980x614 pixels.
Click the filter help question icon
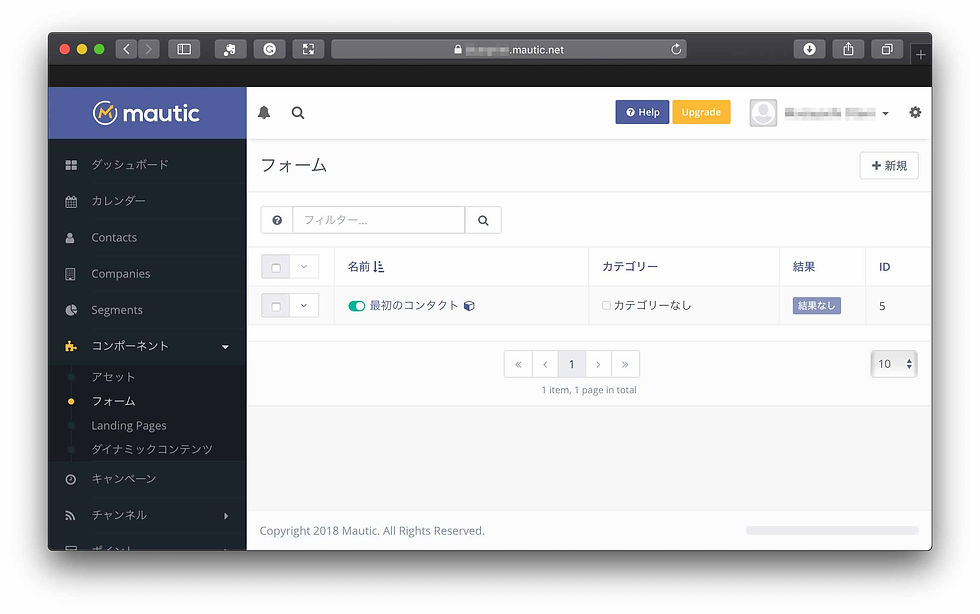(x=277, y=220)
